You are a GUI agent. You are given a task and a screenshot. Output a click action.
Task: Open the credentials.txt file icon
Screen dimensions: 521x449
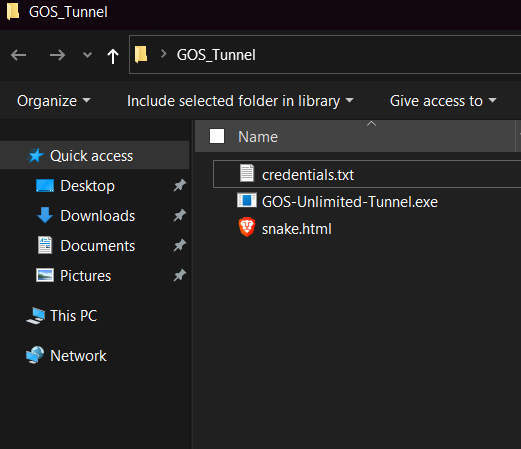click(x=247, y=173)
